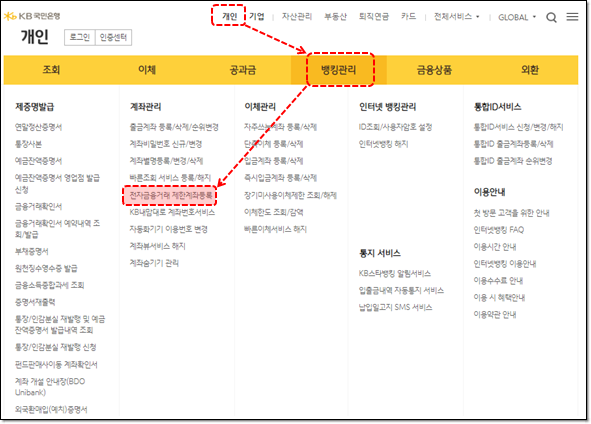Open 계좌별명등록/변경/삭제 link
Image resolution: width=591 pixels, height=424 pixels.
tap(166, 161)
